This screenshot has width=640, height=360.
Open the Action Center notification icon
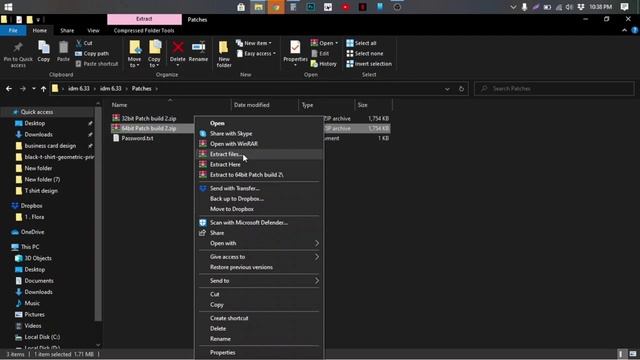pos(624,7)
